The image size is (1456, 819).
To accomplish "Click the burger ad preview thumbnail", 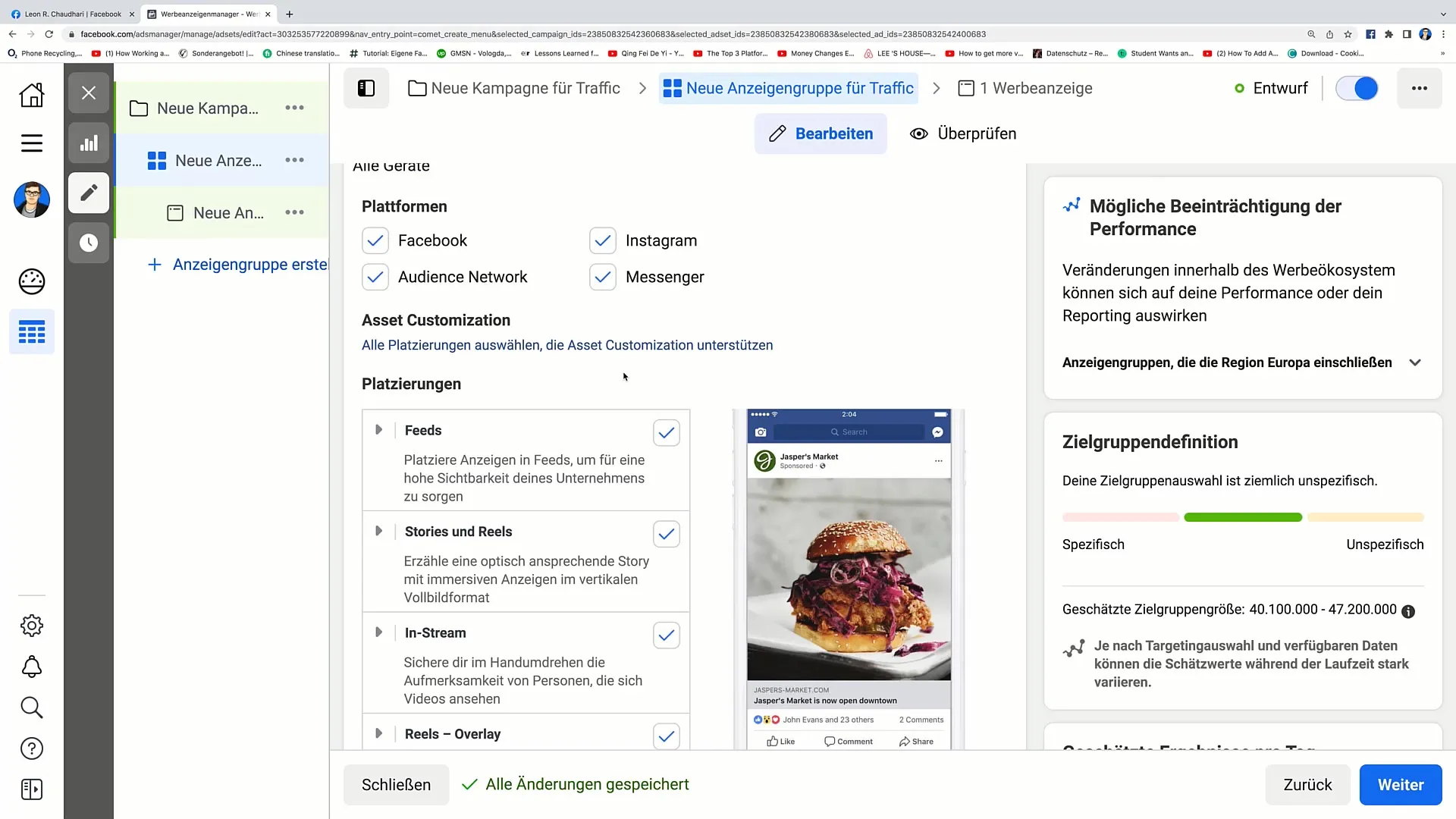I will click(x=849, y=579).
